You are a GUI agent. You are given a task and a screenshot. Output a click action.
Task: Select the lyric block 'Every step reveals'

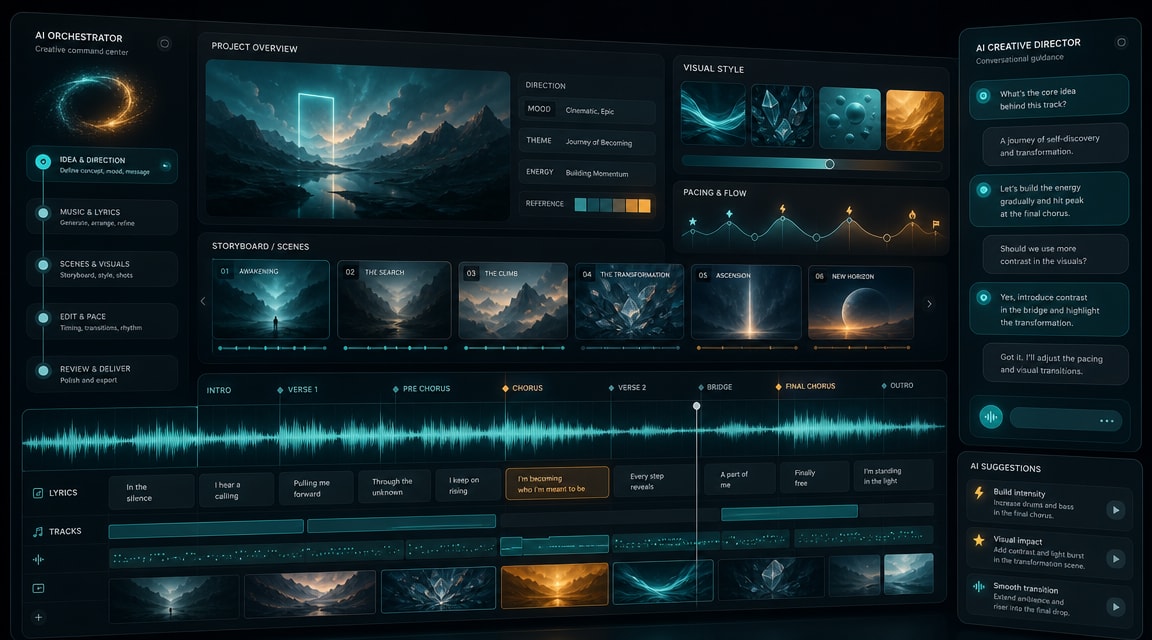(654, 481)
